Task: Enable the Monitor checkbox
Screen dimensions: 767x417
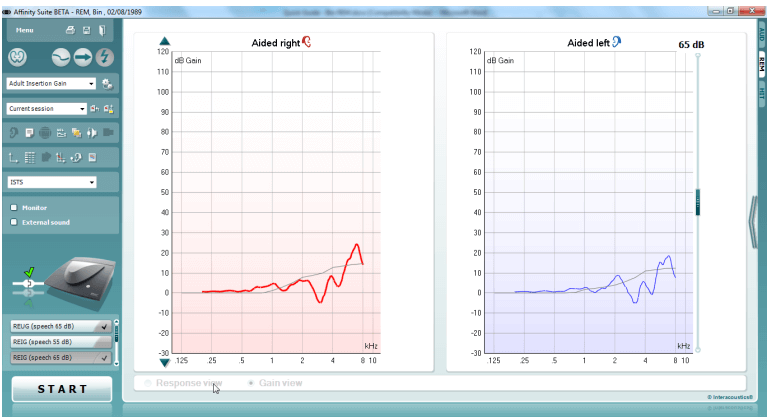Action: (13, 207)
